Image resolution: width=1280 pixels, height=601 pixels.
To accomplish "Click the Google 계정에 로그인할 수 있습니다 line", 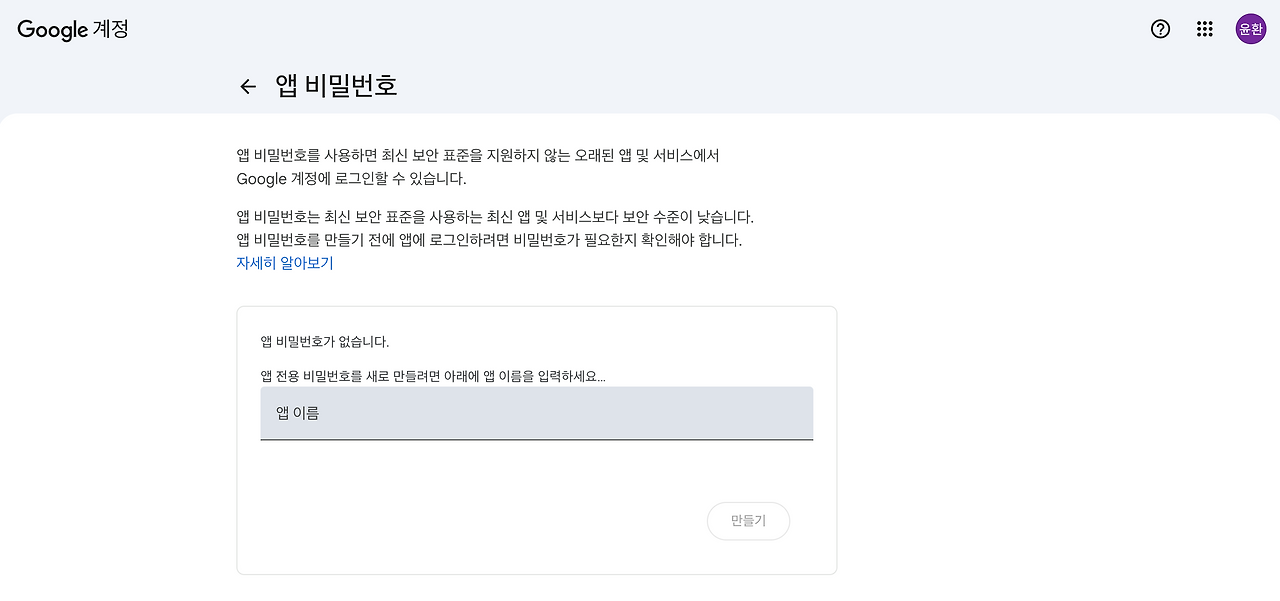I will point(351,179).
